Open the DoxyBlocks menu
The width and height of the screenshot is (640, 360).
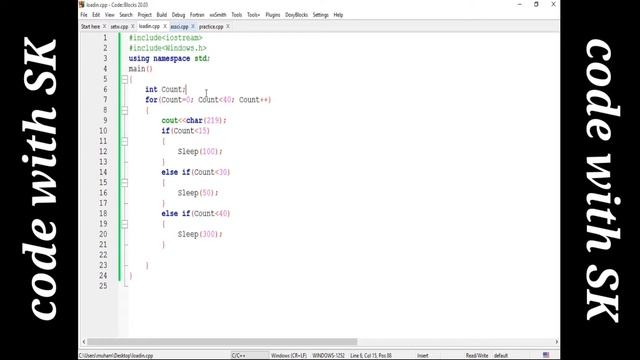(296, 15)
